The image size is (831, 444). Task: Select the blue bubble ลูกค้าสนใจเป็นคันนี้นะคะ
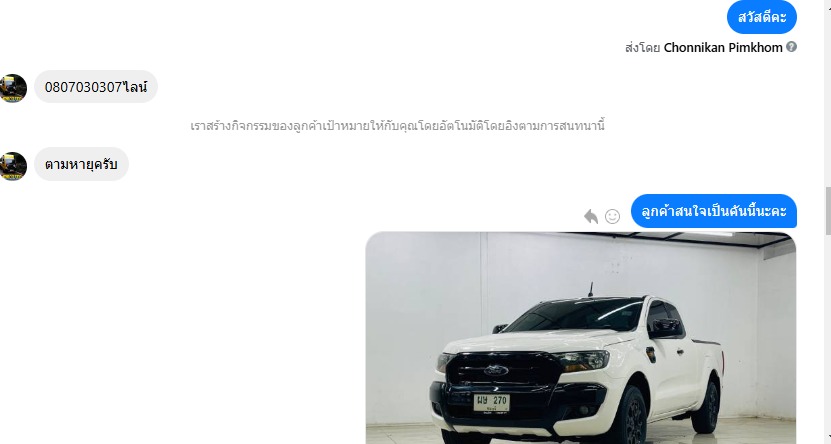tap(713, 211)
